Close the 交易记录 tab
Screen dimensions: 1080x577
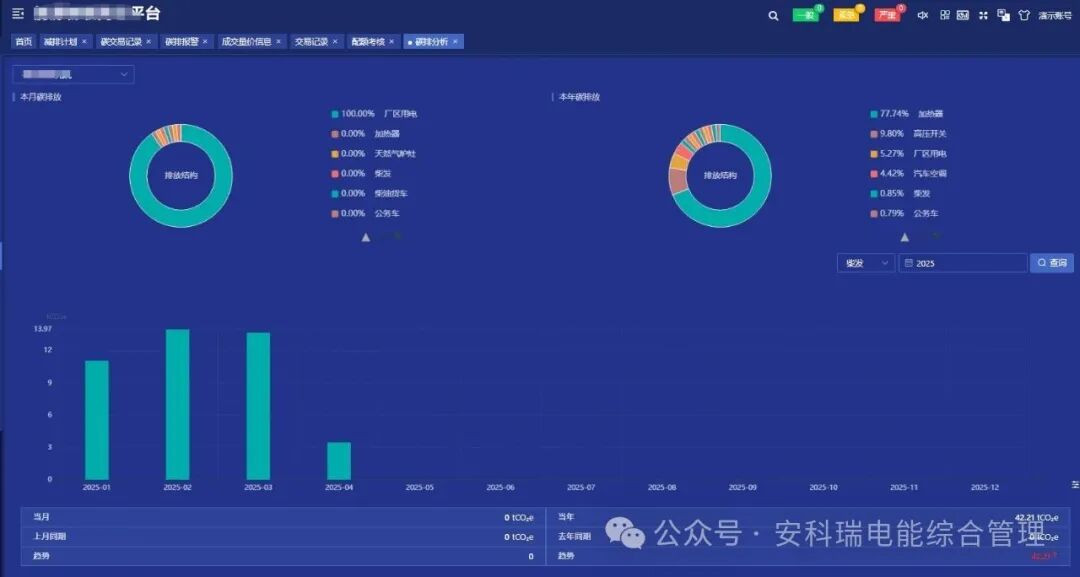335,41
